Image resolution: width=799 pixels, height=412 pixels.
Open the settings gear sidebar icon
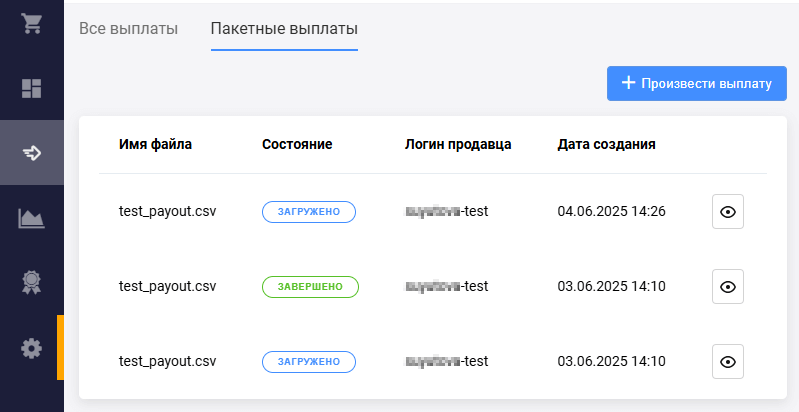point(31,348)
